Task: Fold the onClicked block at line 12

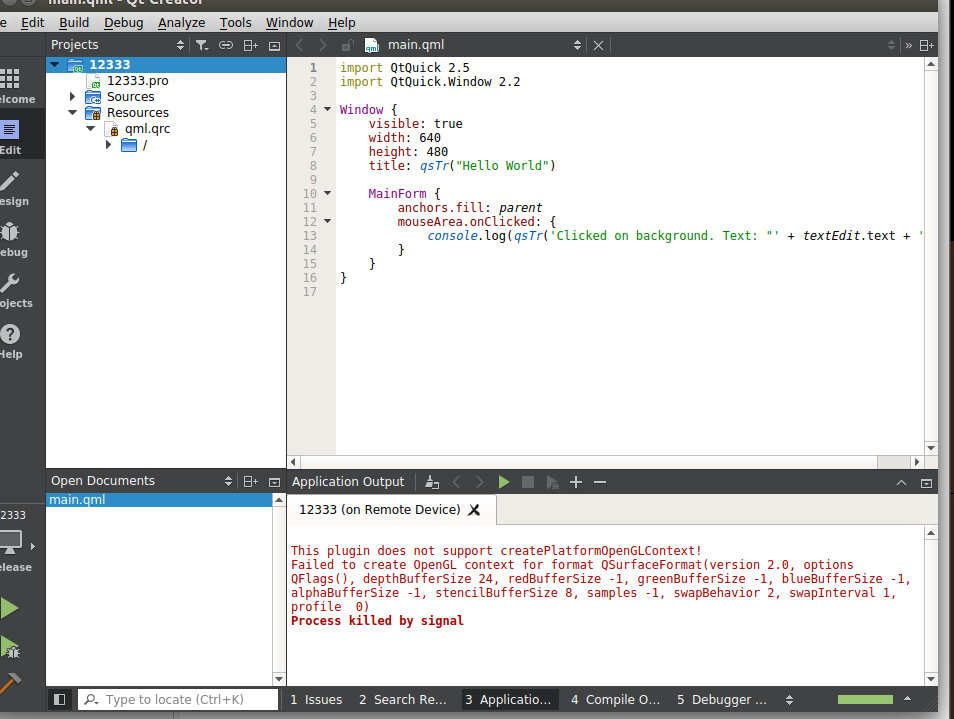Action: [x=327, y=221]
